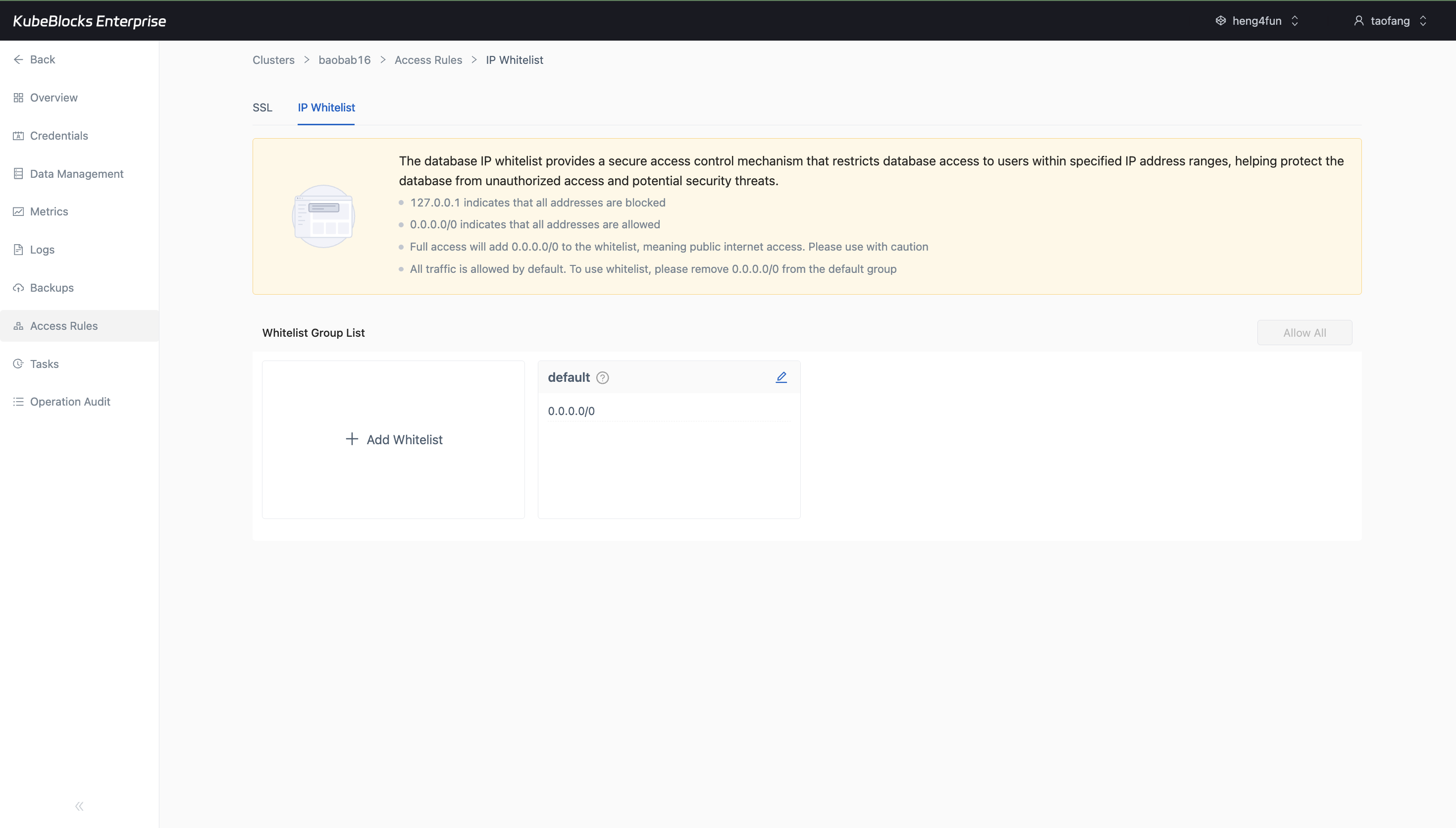
Task: Click the Overview grid icon
Action: (18, 98)
